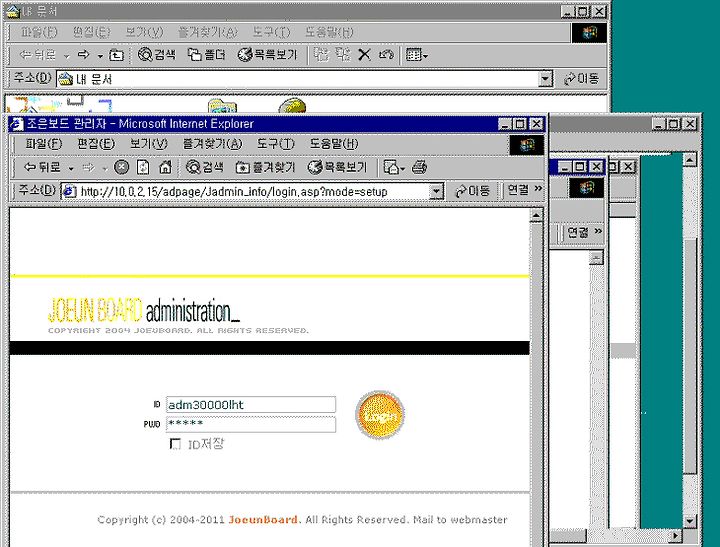Click the 내 문서 title bar folder icon
Viewport: 720px width, 547px height.
pyautogui.click(x=13, y=11)
